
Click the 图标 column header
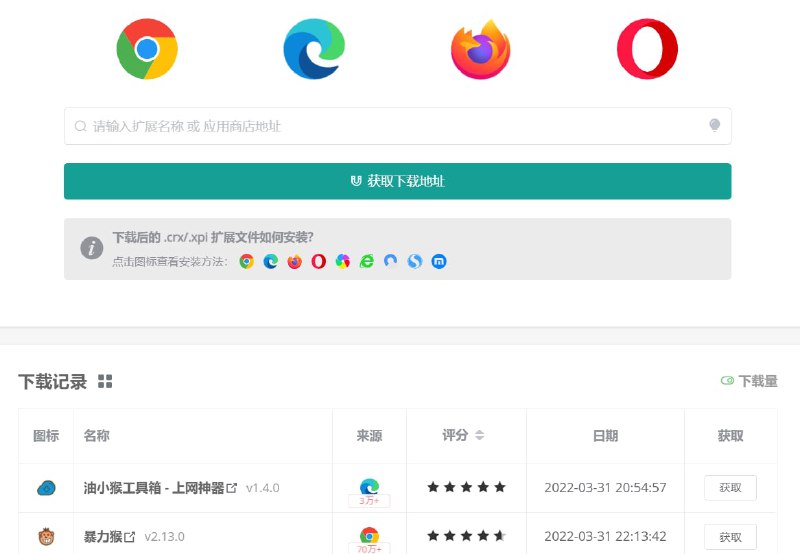(46, 436)
